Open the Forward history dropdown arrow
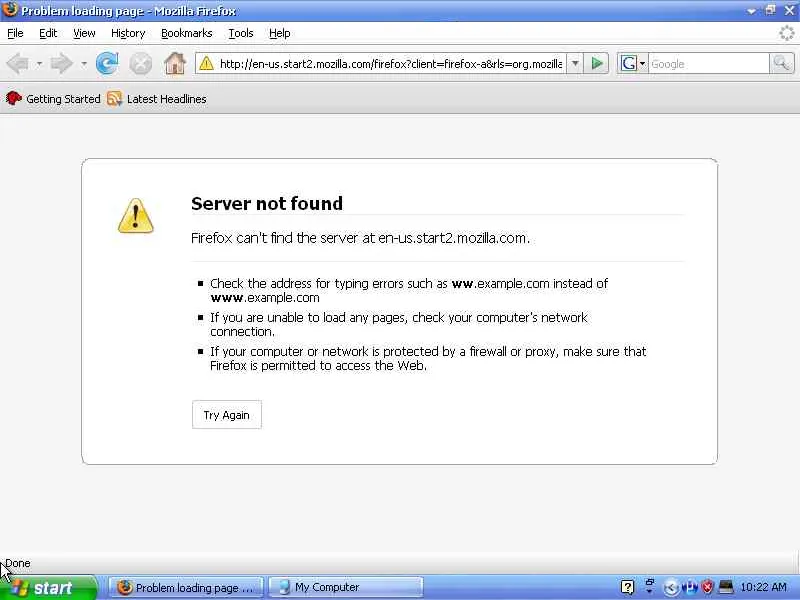Image resolution: width=800 pixels, height=600 pixels. coord(84,64)
